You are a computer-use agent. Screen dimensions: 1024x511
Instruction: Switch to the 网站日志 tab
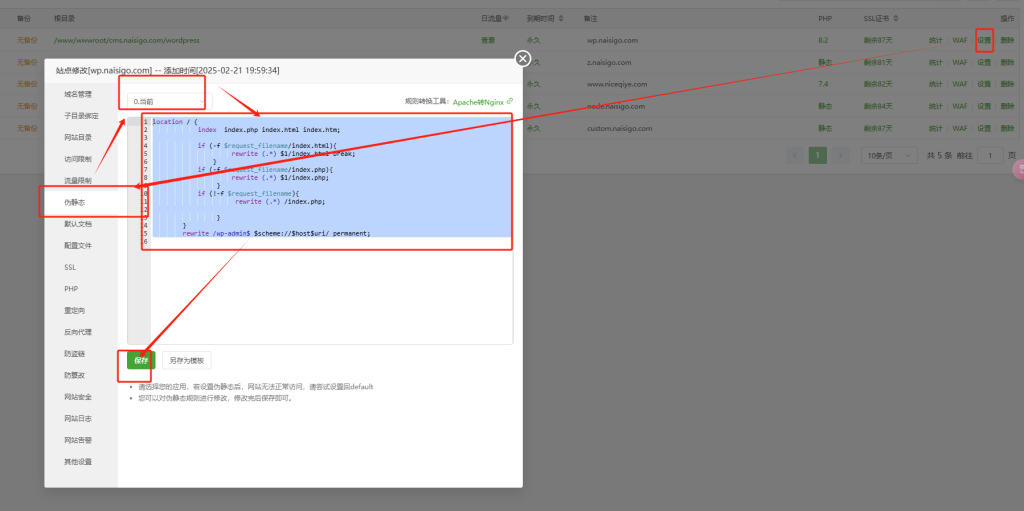78,418
